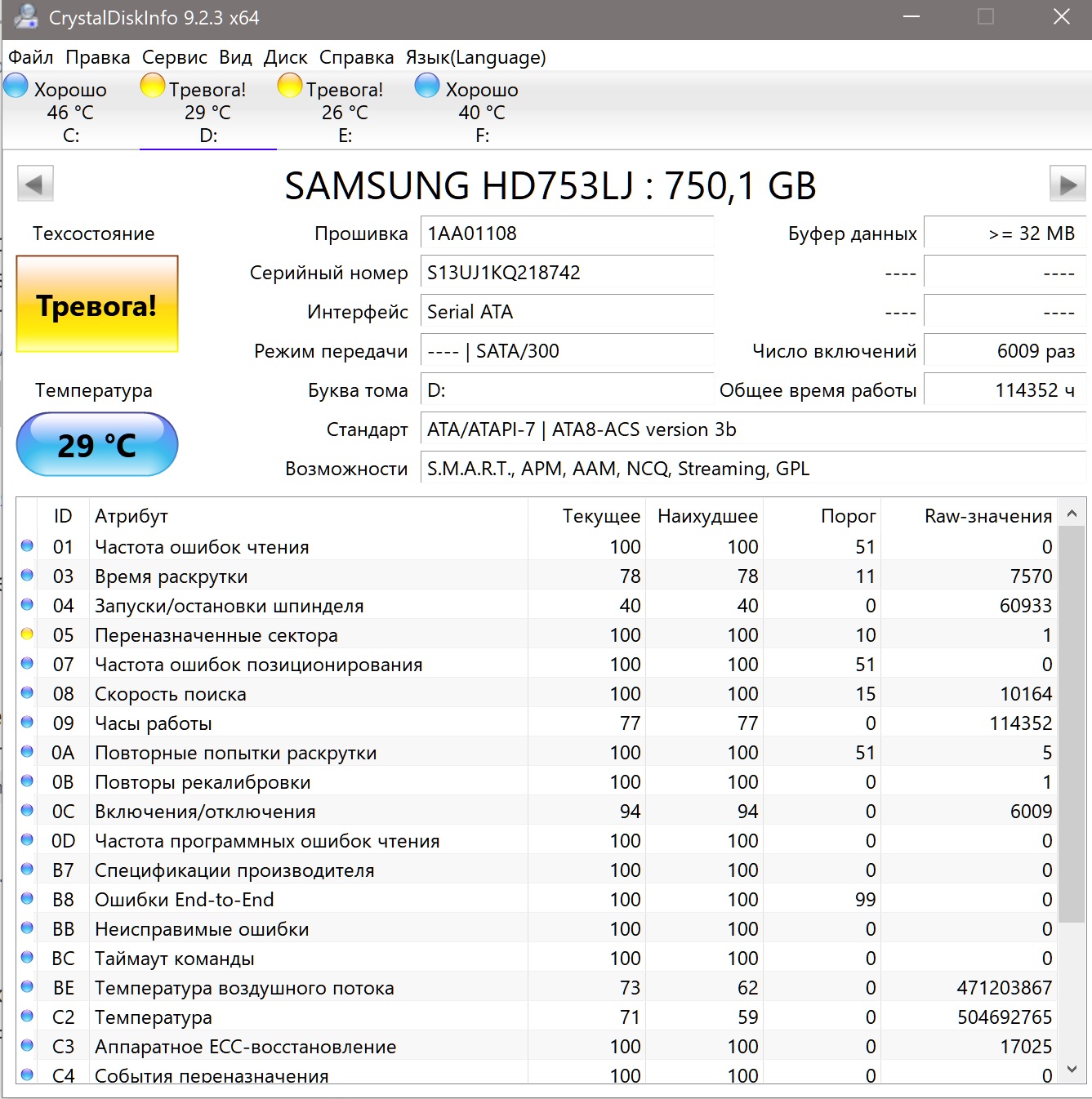The height and width of the screenshot is (1099, 1092).
Task: Click status dot for attribute 07 row
Action: (27, 664)
